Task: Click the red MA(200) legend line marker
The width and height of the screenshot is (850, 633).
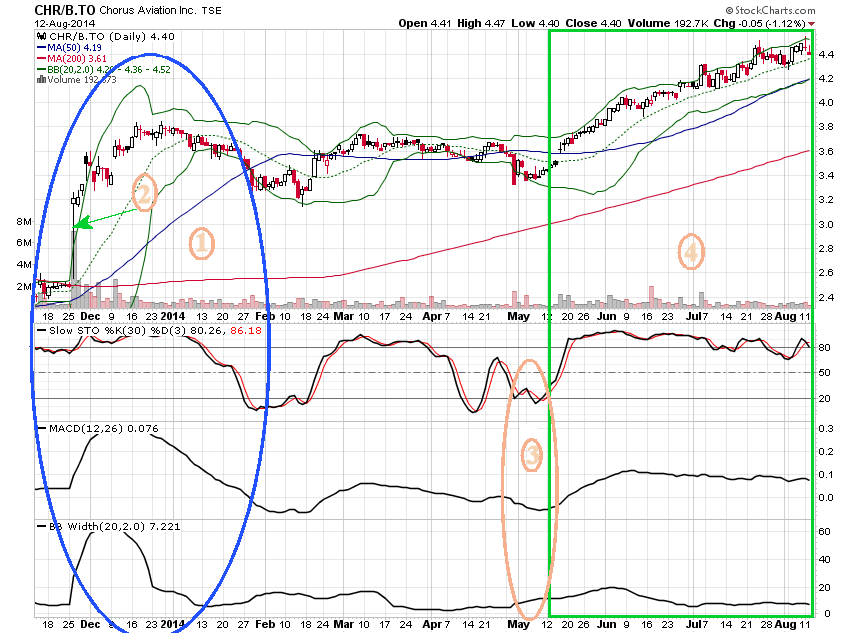Action: click(x=41, y=59)
